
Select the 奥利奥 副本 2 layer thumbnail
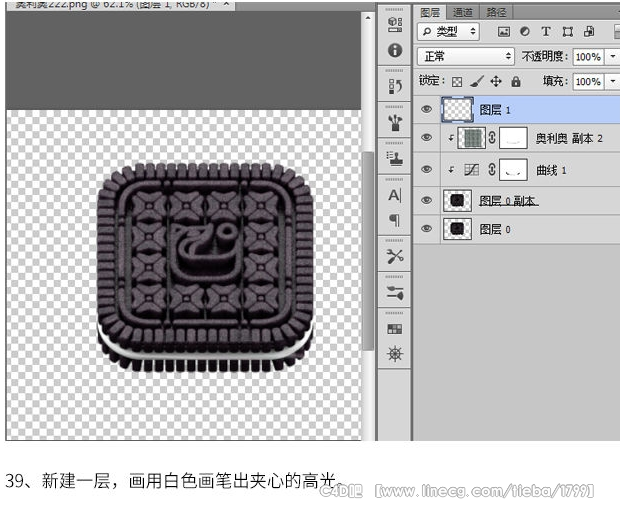tap(471, 138)
